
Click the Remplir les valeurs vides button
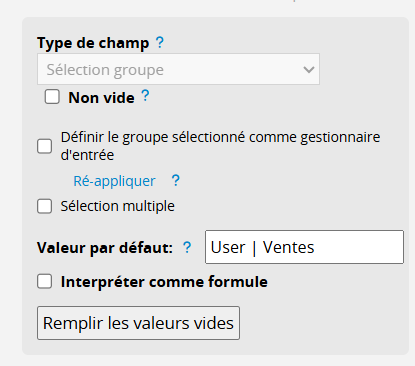click(x=138, y=323)
